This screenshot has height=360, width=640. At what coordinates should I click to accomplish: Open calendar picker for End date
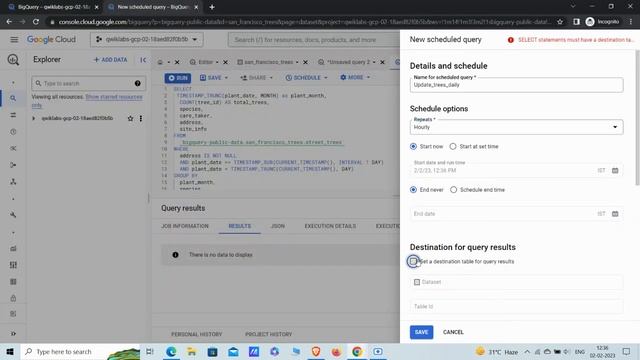coord(615,214)
